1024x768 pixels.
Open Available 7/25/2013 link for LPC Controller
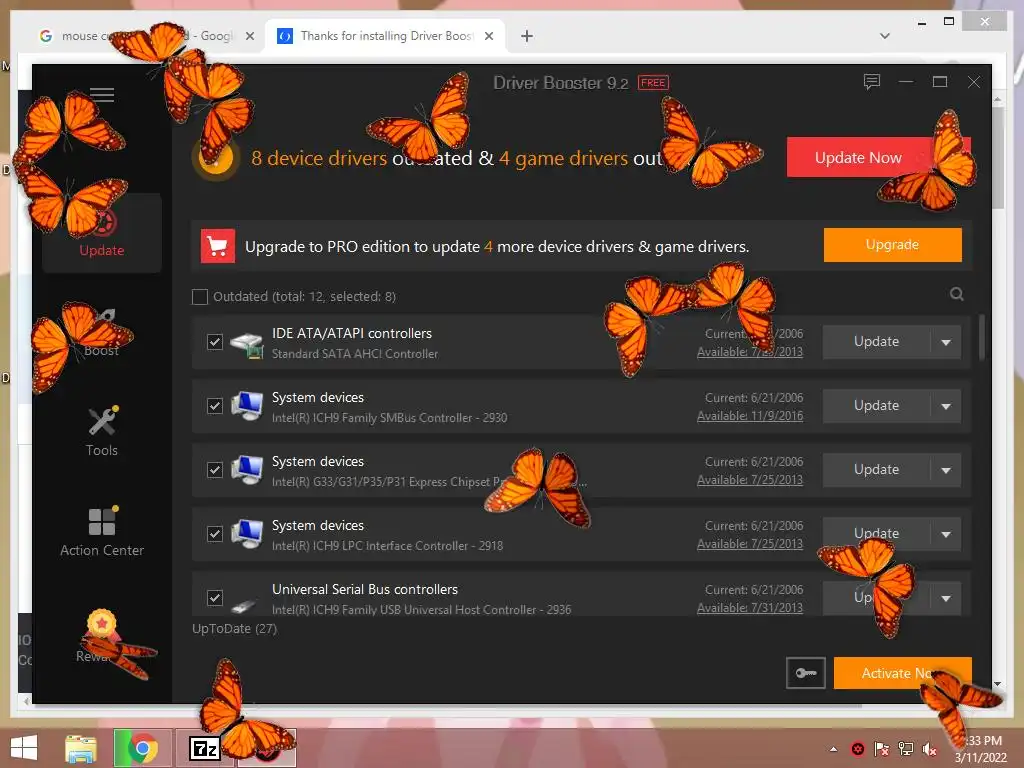(750, 544)
